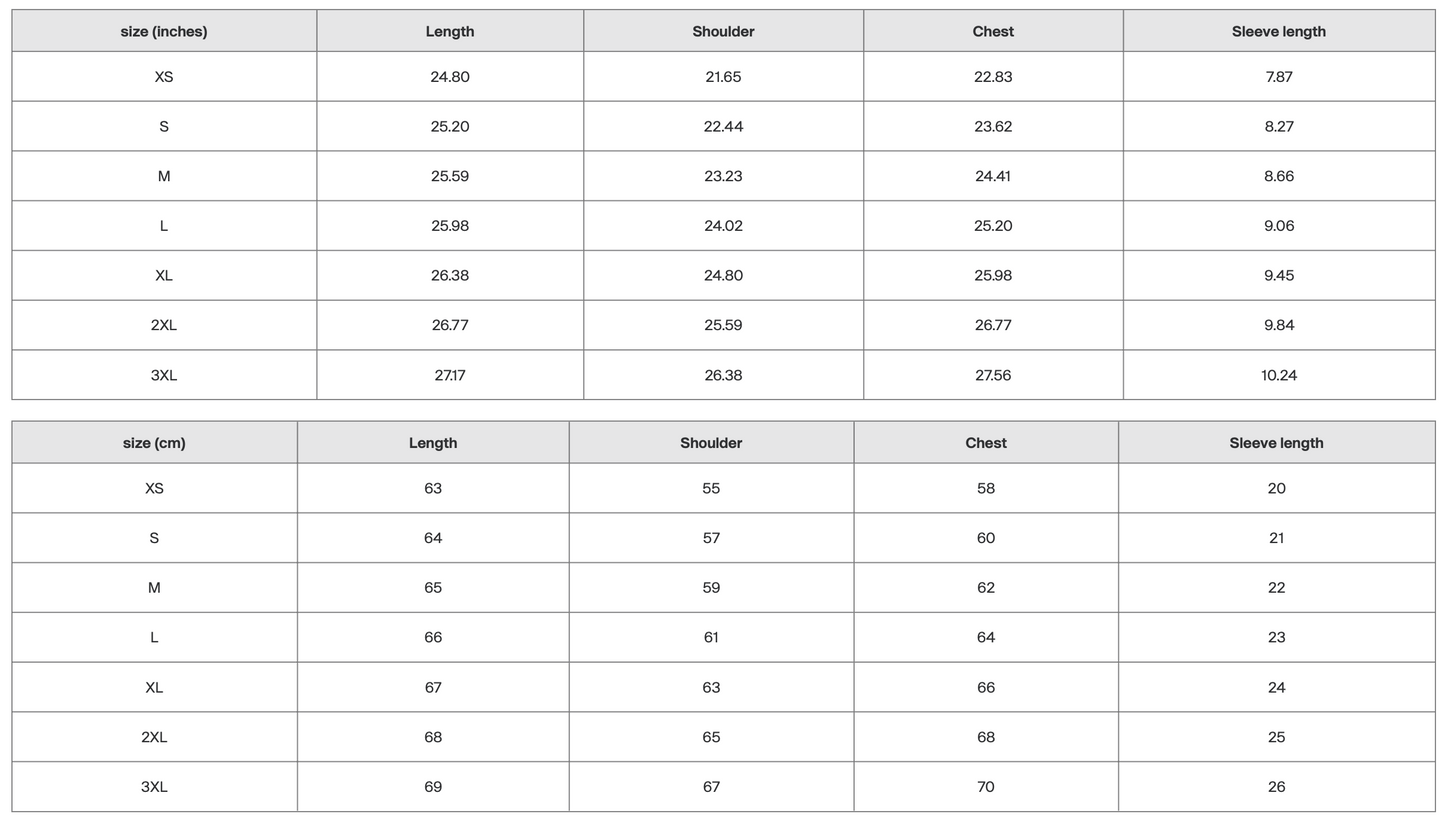Click the Chest header in the cm table

point(986,443)
